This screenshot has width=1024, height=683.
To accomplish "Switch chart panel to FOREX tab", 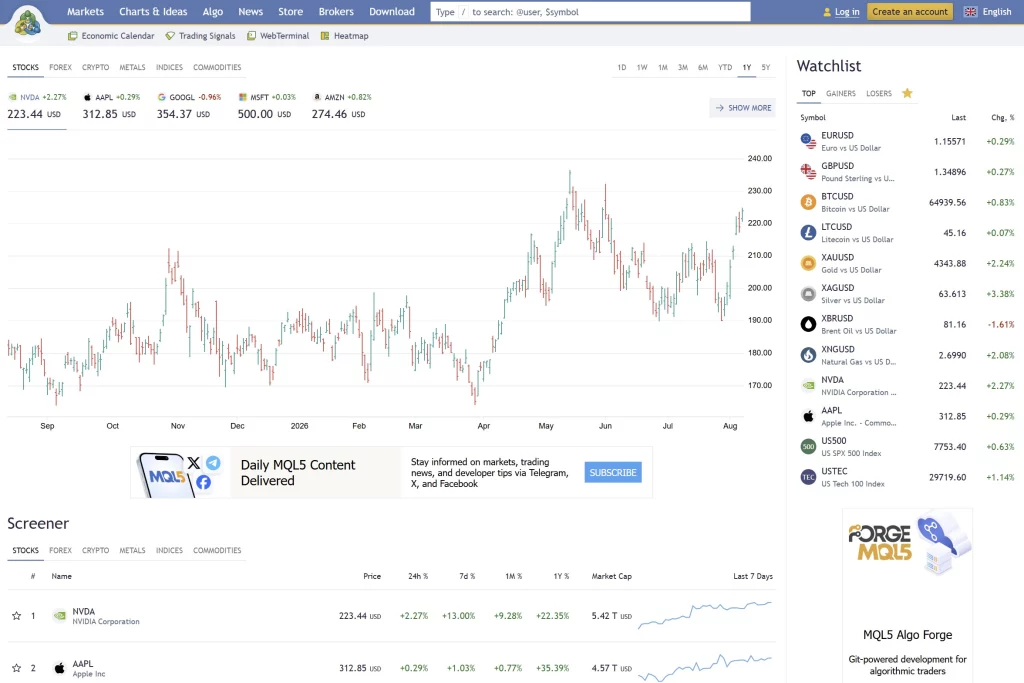I will [x=60, y=67].
